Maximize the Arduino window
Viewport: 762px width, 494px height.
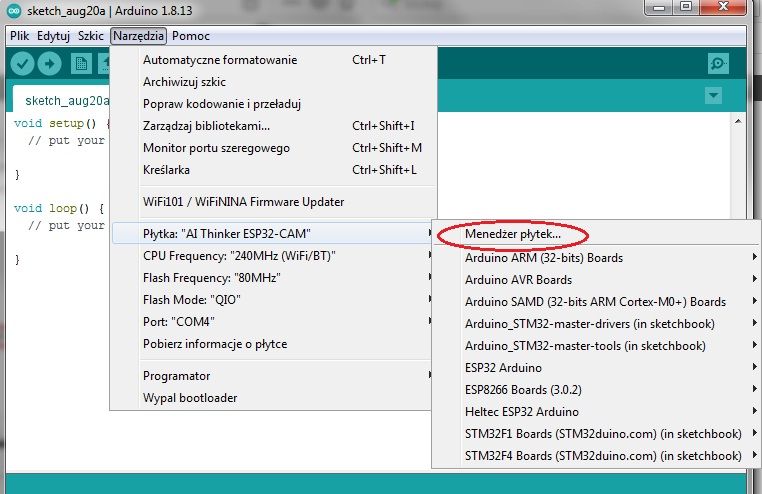(x=686, y=7)
